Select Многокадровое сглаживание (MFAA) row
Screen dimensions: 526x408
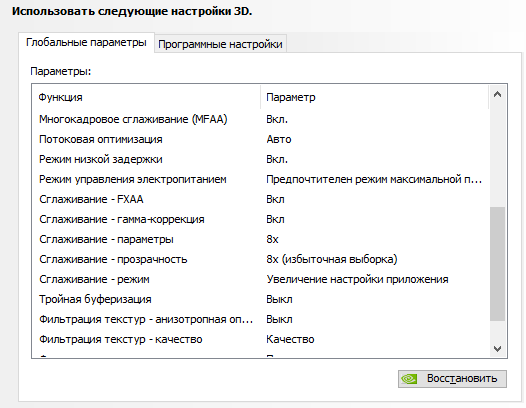point(260,119)
